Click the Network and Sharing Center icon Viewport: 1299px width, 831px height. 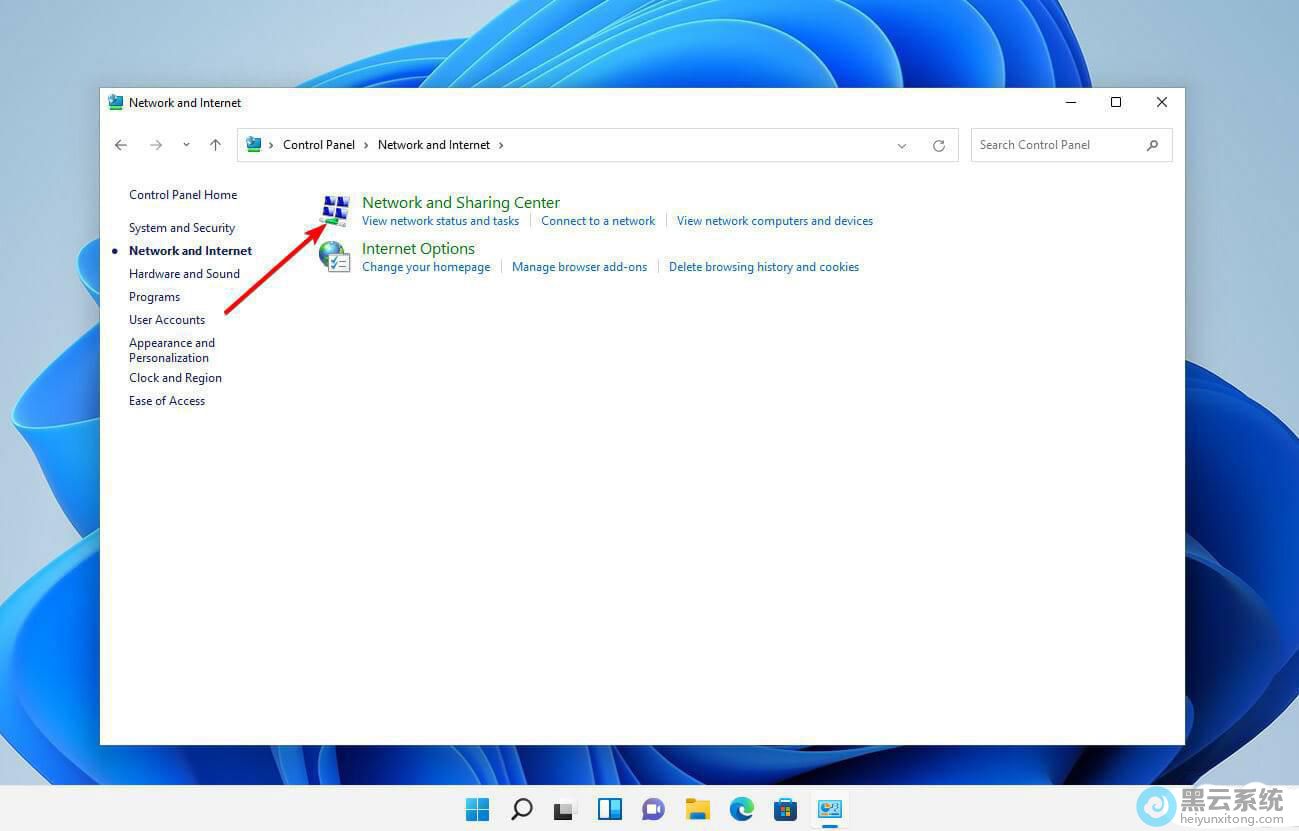[x=335, y=211]
